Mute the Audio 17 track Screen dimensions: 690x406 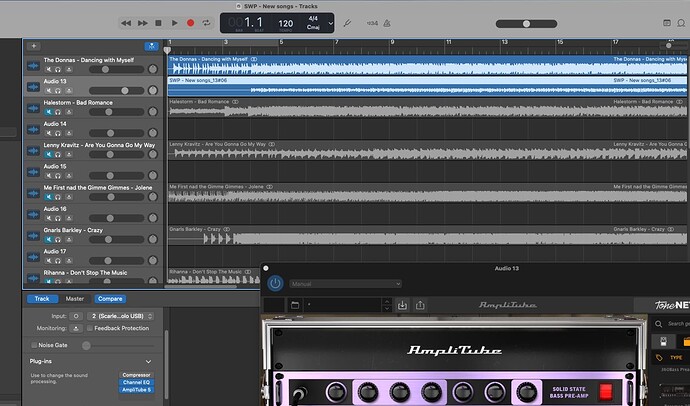pos(48,261)
